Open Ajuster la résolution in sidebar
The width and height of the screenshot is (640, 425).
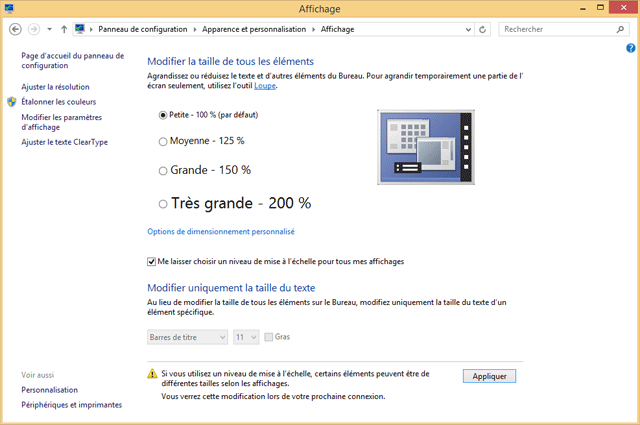55,87
